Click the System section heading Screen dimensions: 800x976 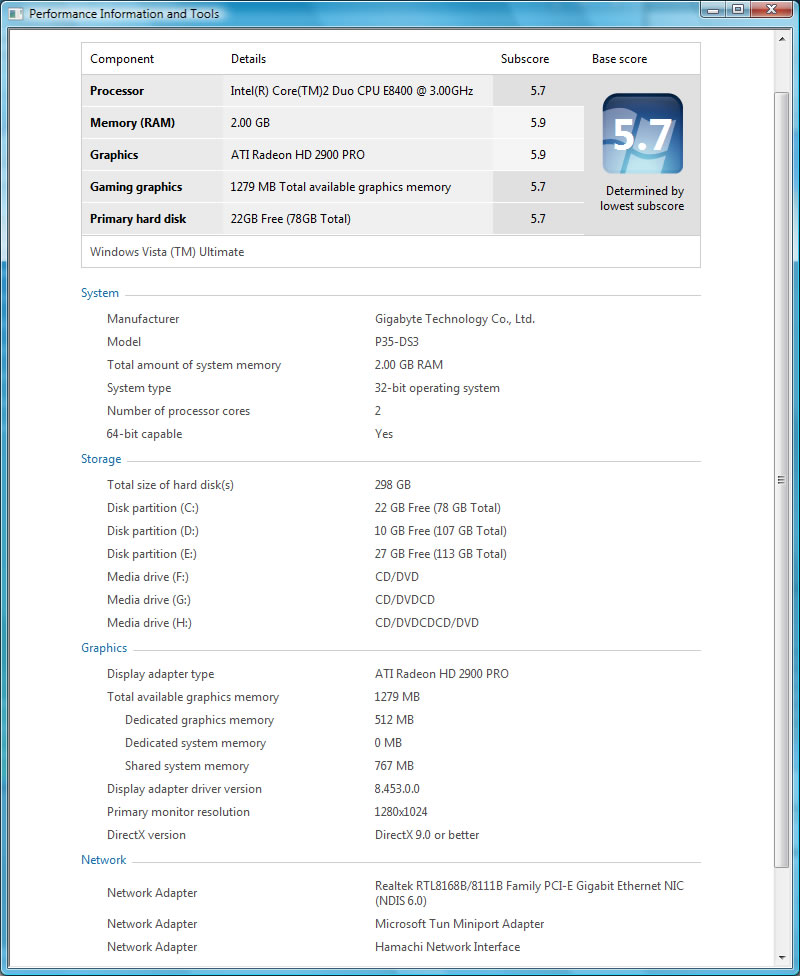100,294
